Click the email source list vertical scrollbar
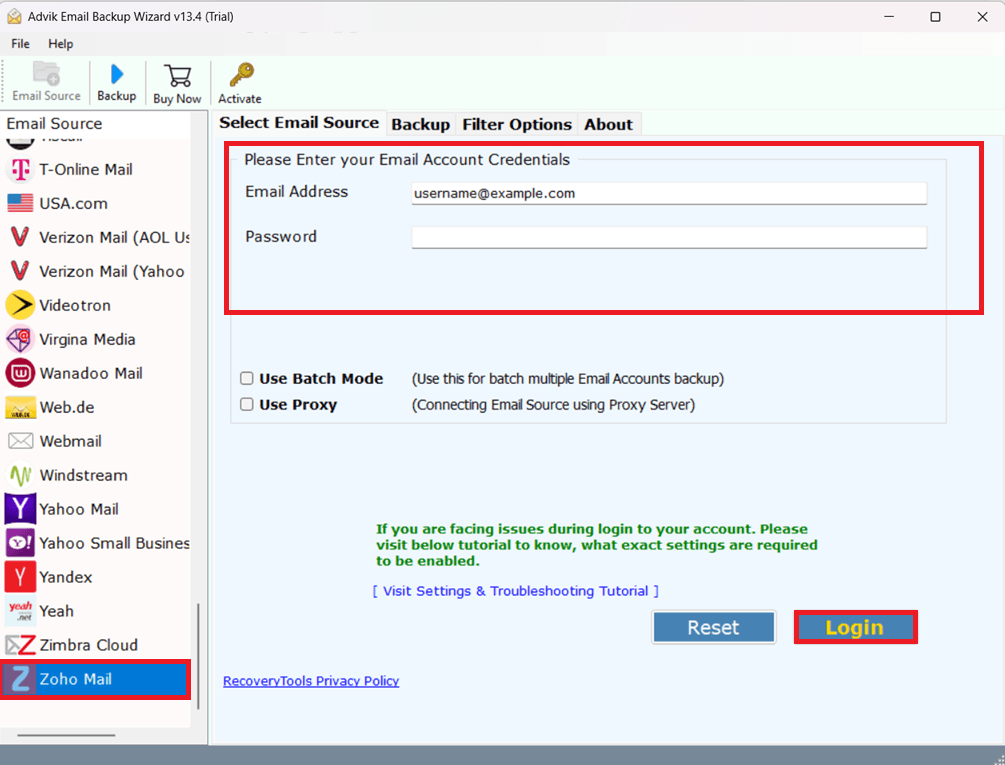The height and width of the screenshot is (765, 1005). coord(199,656)
